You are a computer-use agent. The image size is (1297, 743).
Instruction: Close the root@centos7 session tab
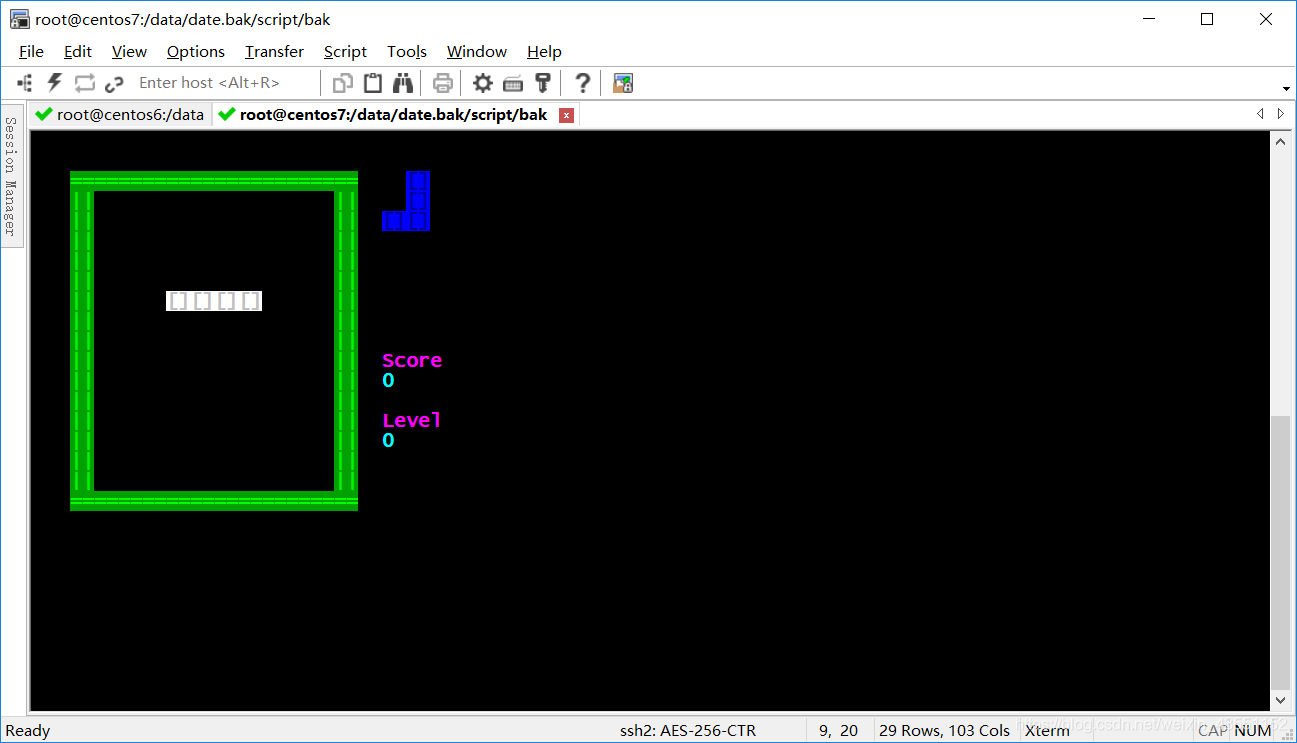pyautogui.click(x=566, y=115)
